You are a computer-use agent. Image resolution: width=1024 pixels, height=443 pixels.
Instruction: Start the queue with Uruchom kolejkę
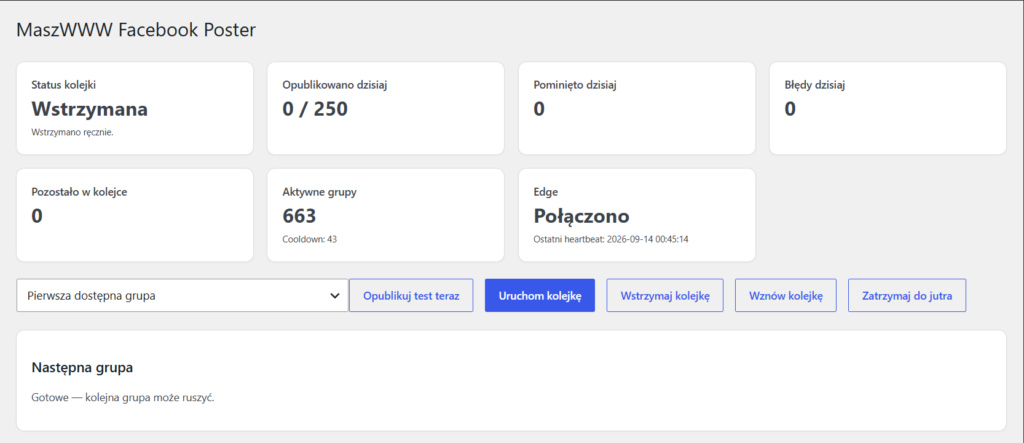pos(539,295)
